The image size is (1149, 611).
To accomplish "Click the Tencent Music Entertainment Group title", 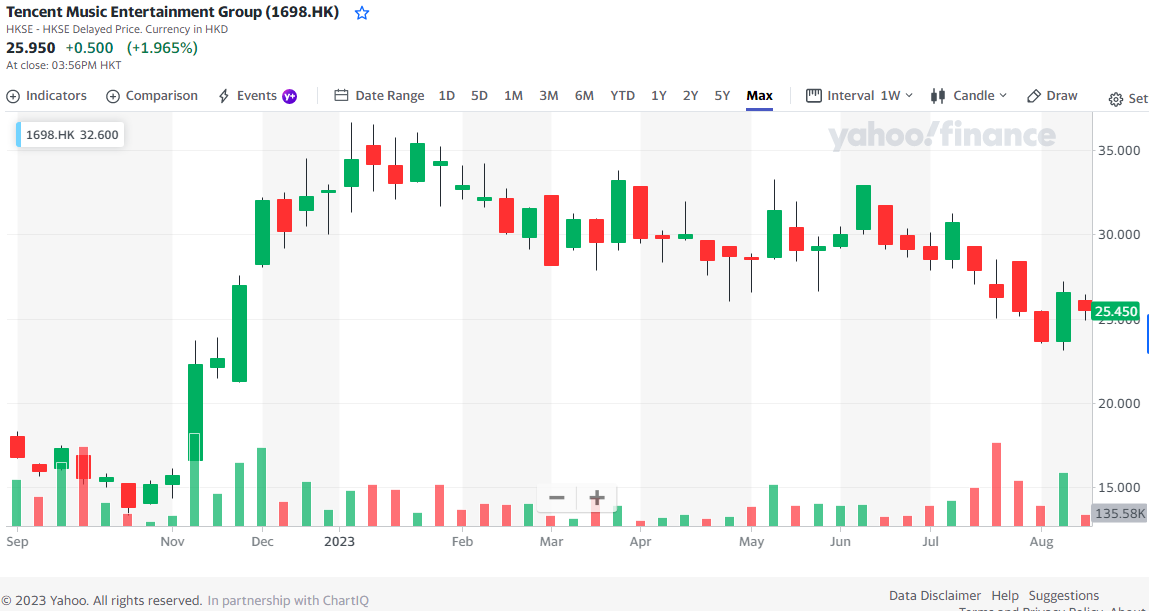I will click(x=172, y=12).
